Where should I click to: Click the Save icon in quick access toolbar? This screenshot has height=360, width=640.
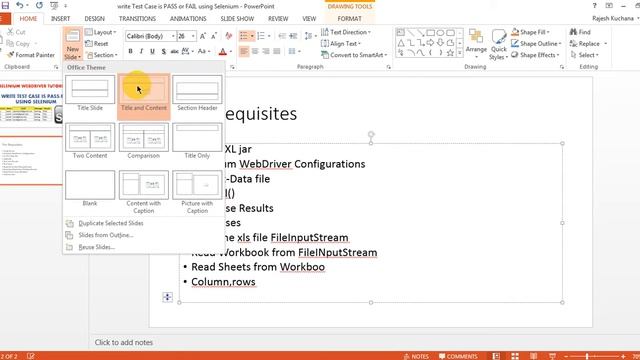click(5, 5)
